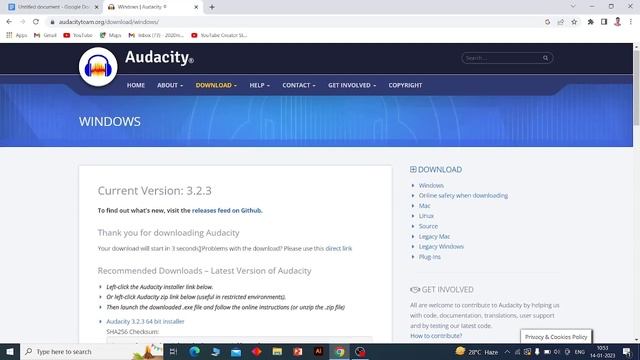Click the Google icon in address bar

547,22
